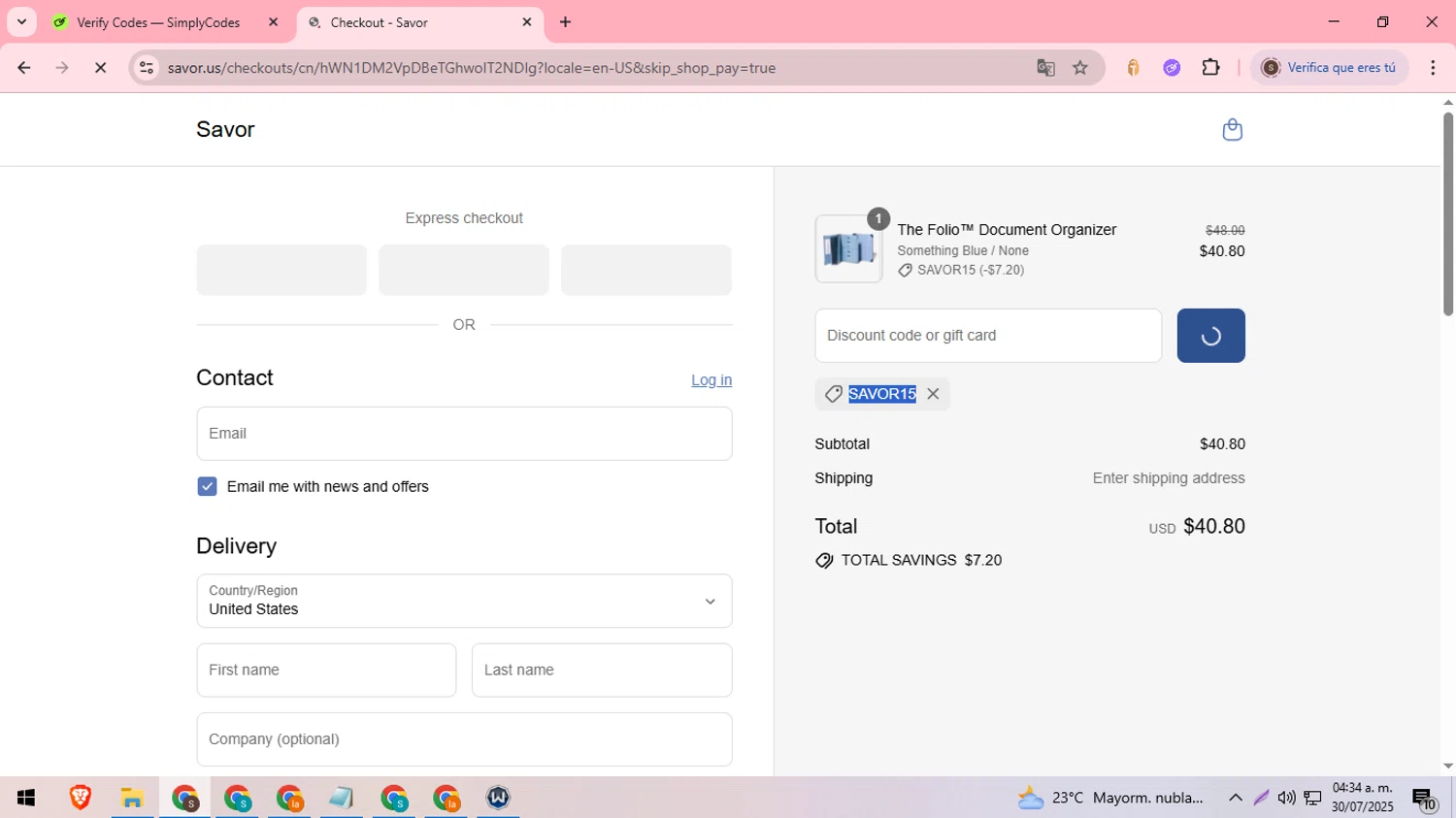This screenshot has width=1456, height=818.
Task: Click the Savor store logo text
Action: pyautogui.click(x=225, y=130)
